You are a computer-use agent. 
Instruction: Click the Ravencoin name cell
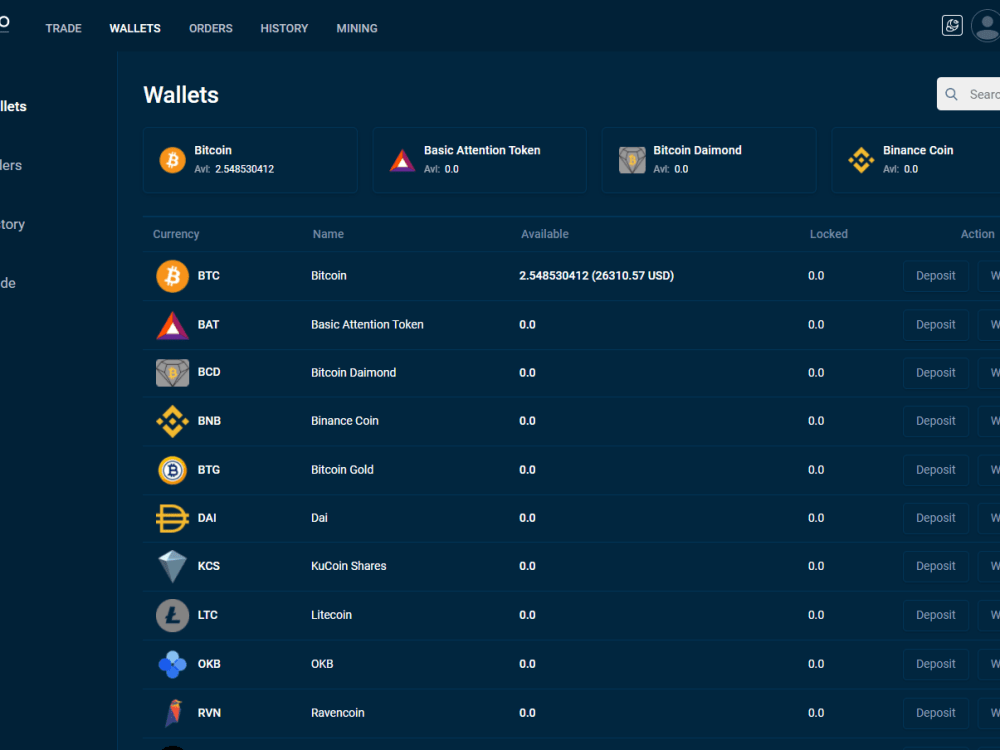point(337,713)
